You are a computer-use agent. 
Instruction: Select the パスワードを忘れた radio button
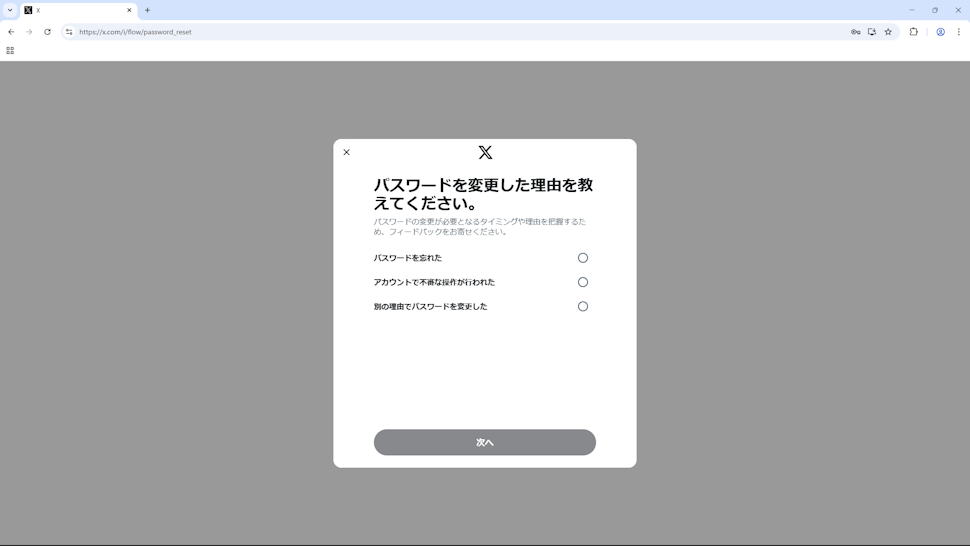tap(583, 258)
